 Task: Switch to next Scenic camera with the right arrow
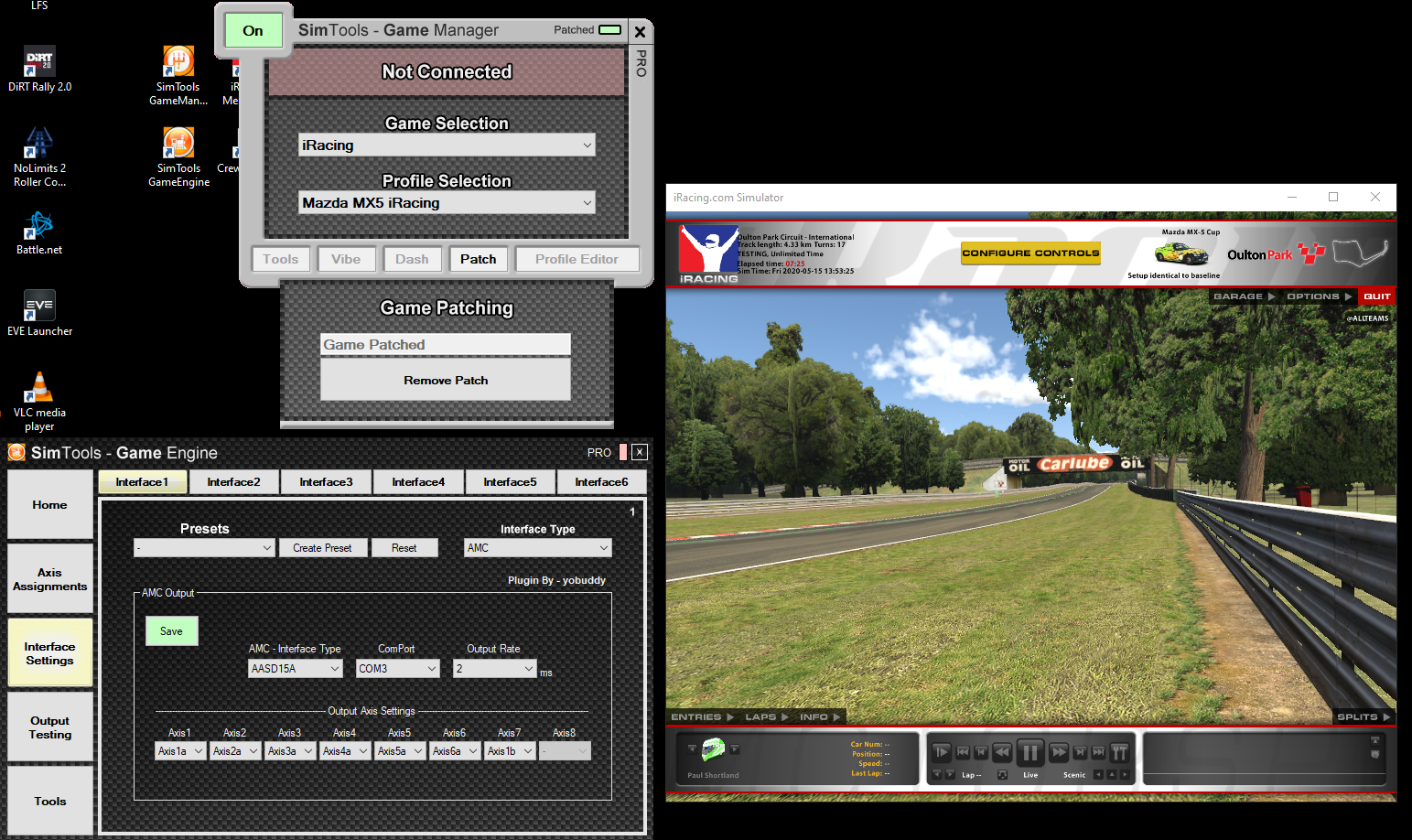(1125, 774)
